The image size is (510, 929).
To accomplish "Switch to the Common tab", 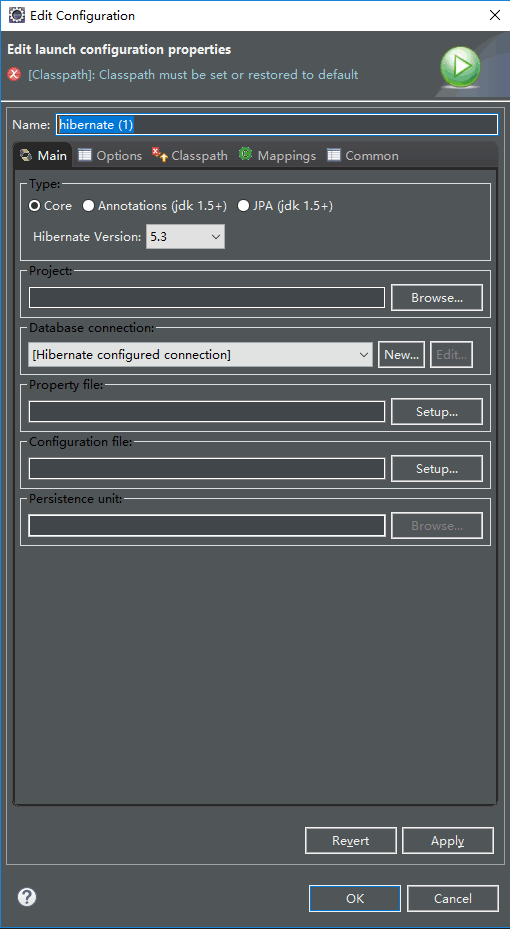I will [363, 155].
